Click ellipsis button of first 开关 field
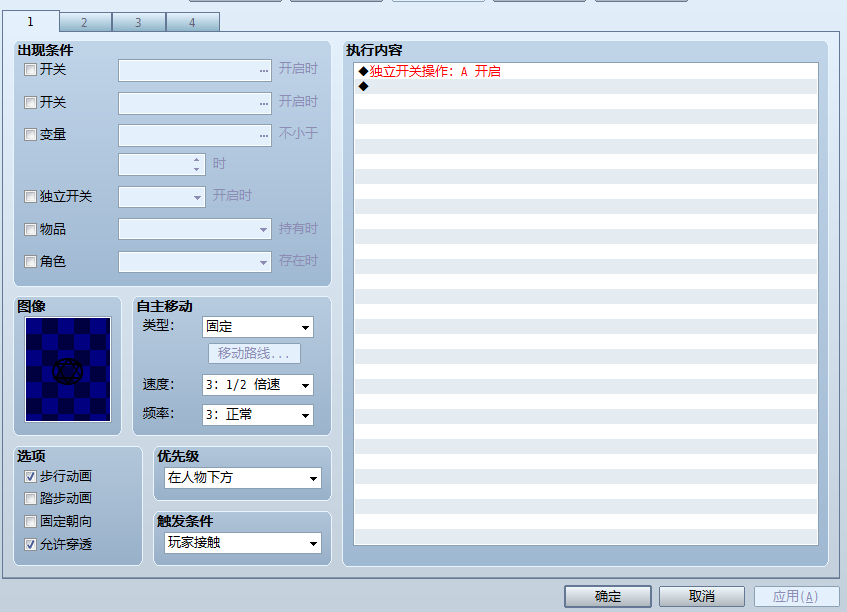Screen dimensions: 847x612 click(264, 71)
